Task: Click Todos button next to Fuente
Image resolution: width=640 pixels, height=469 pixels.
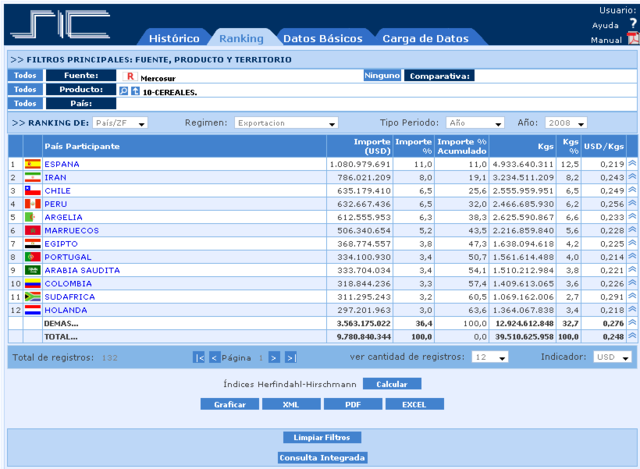Action: [x=25, y=75]
